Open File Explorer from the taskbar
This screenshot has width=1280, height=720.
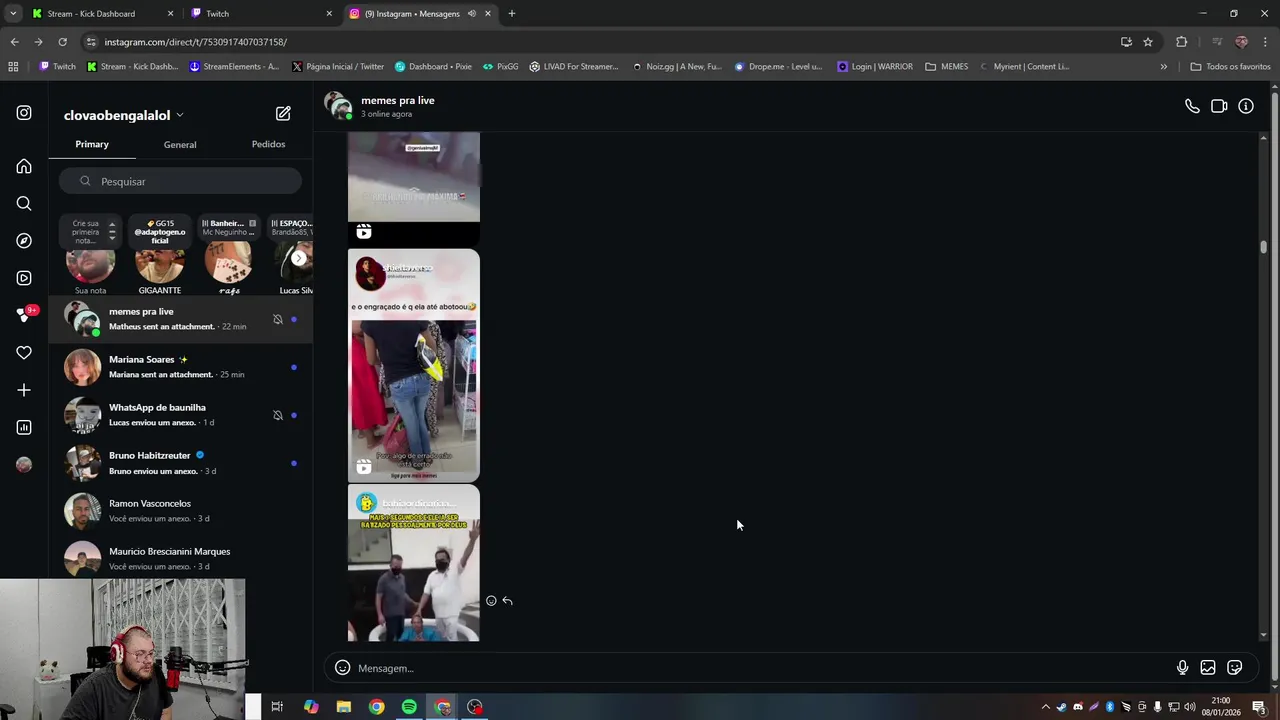tap(344, 707)
